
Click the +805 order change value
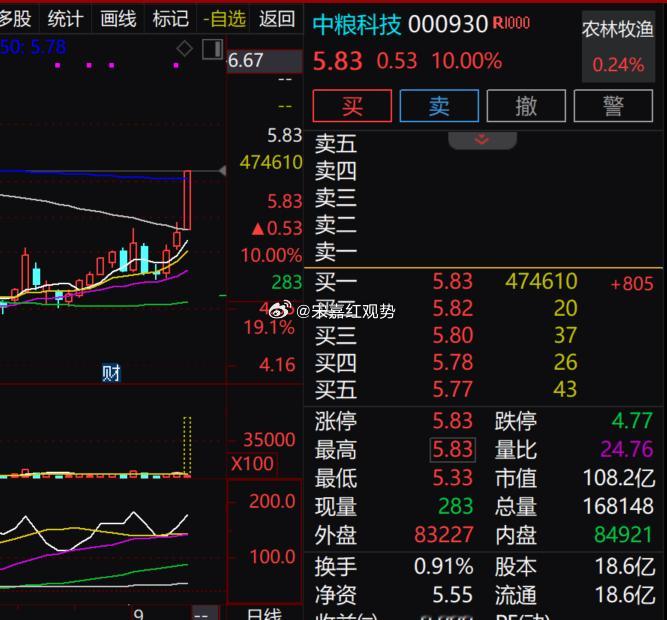(632, 284)
